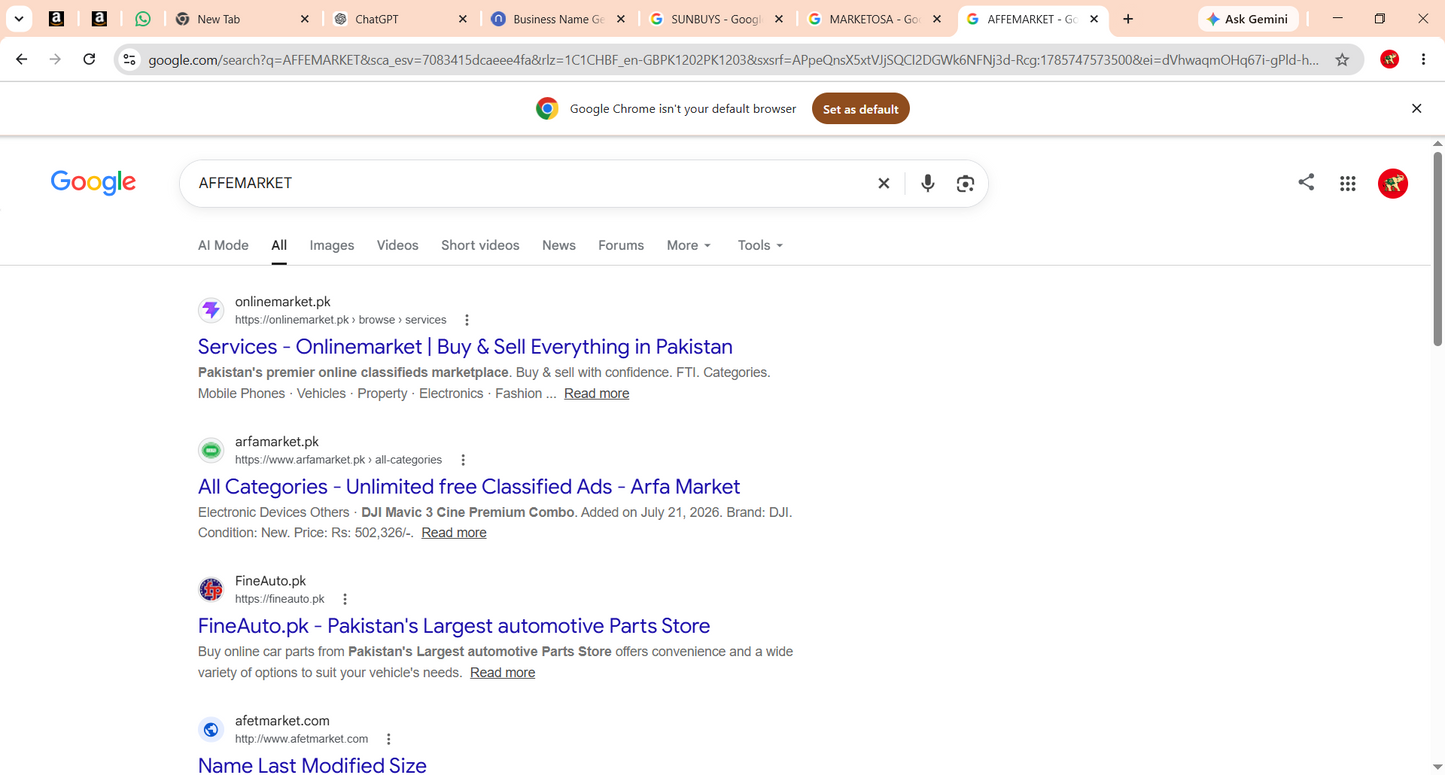Close the ChatGPT tab
Image resolution: width=1445 pixels, height=775 pixels.
pos(463,19)
